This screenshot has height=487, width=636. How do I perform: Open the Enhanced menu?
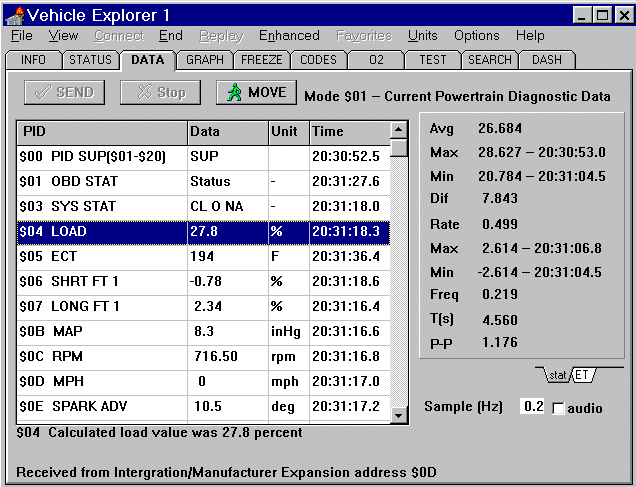(x=289, y=35)
